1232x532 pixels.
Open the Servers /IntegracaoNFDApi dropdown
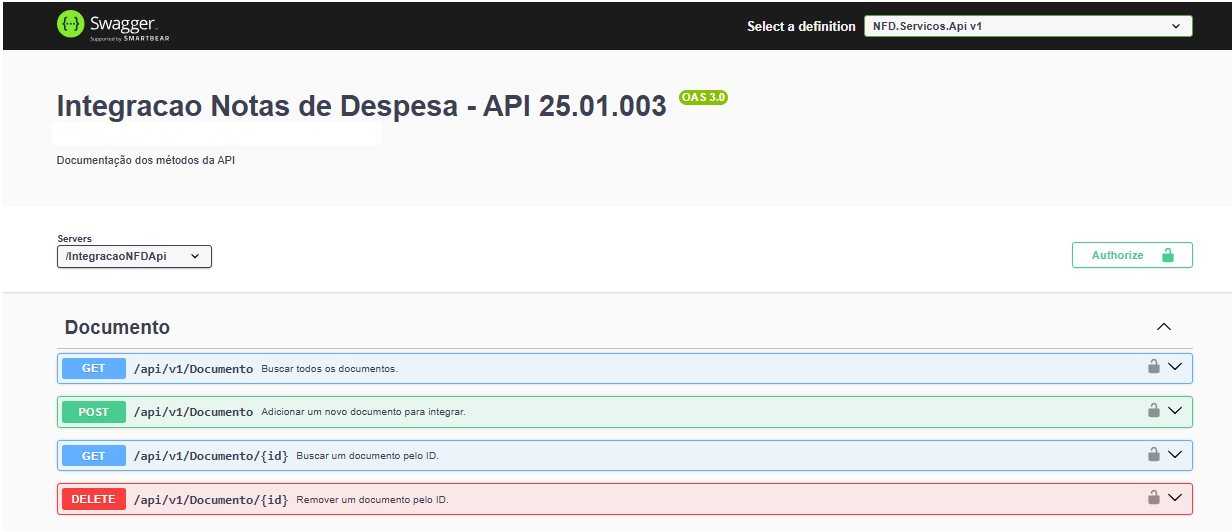click(x=134, y=257)
